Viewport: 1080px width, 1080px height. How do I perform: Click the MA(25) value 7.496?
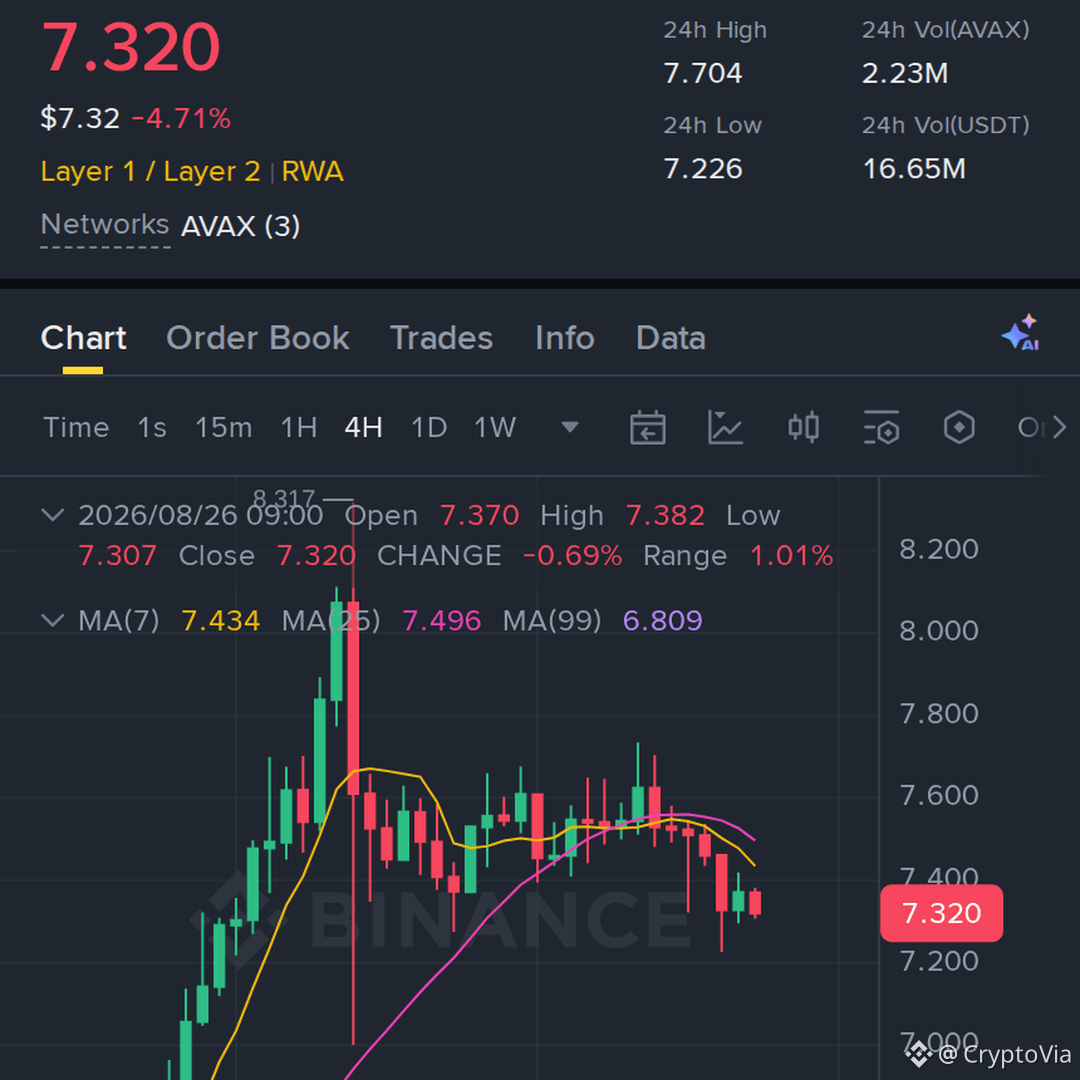point(442,621)
